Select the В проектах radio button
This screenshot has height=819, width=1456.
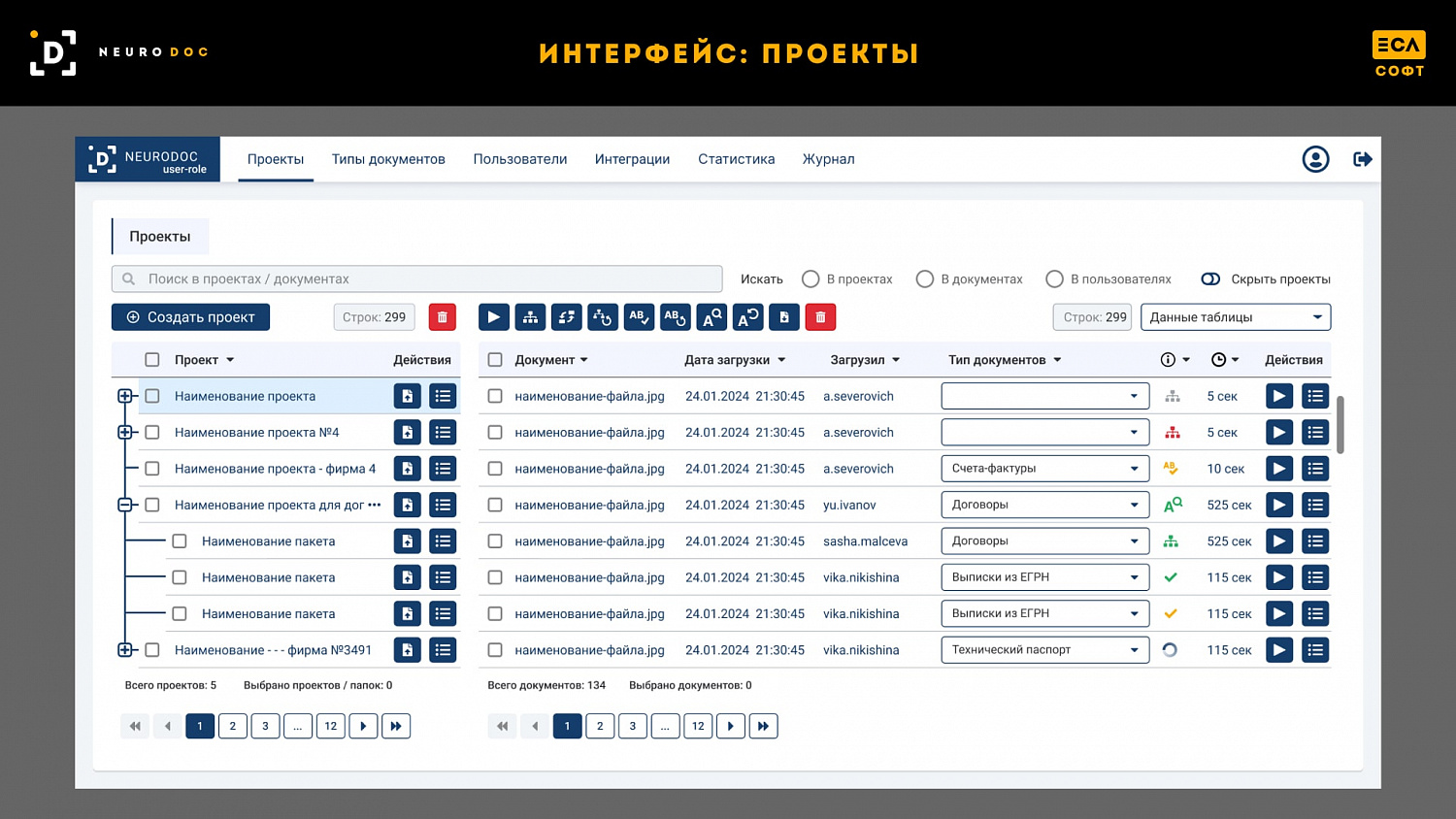(x=811, y=279)
